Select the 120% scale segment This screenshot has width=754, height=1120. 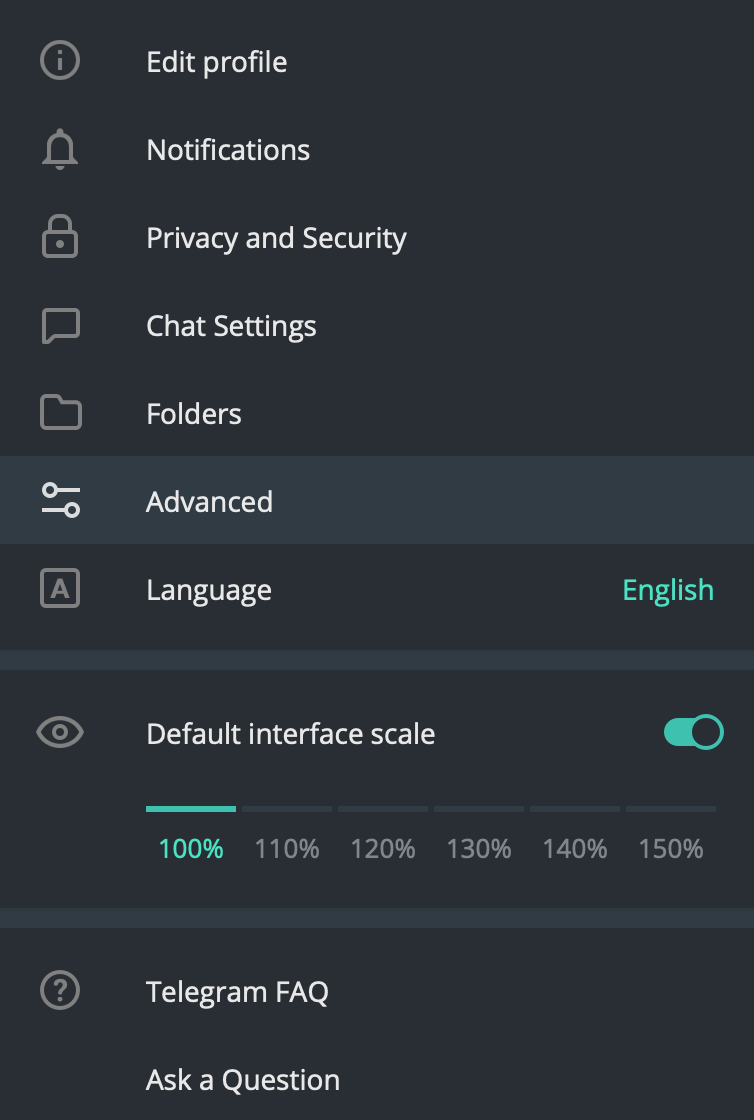[383, 809]
